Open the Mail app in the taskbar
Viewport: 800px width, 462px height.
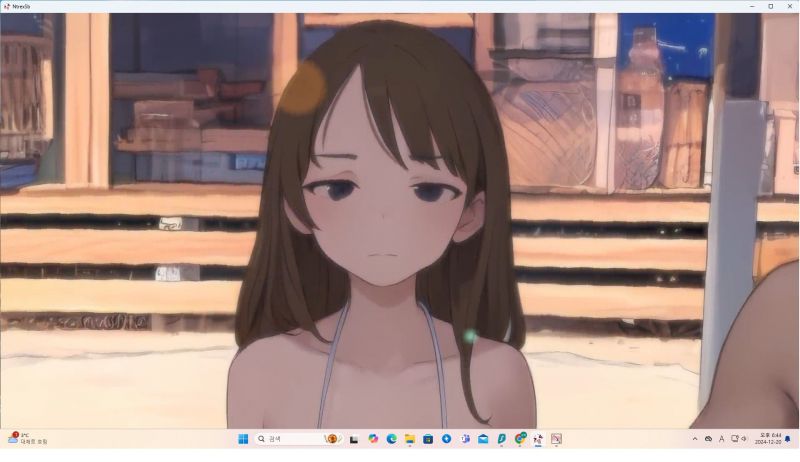click(483, 439)
